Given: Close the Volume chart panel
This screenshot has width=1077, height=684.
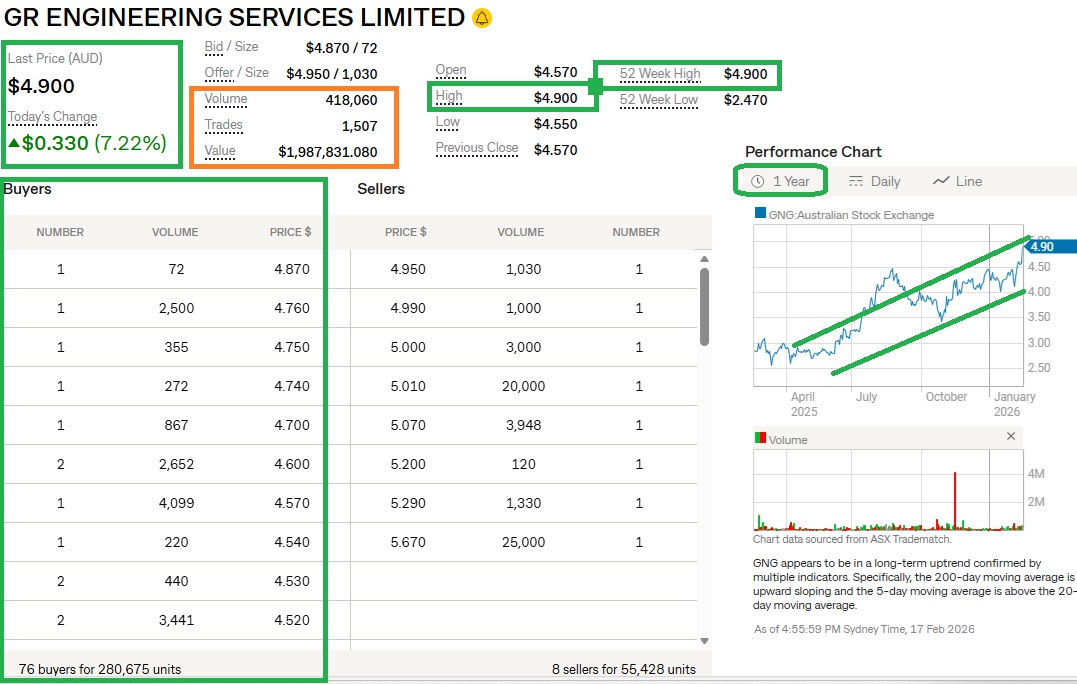Looking at the screenshot, I should click(x=1010, y=437).
